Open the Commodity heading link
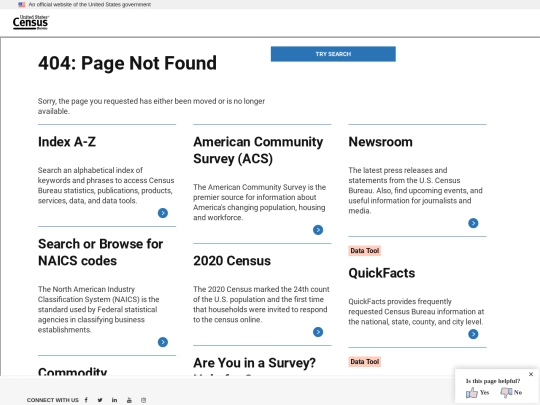Screen dimensions: 540x405 coord(72,371)
